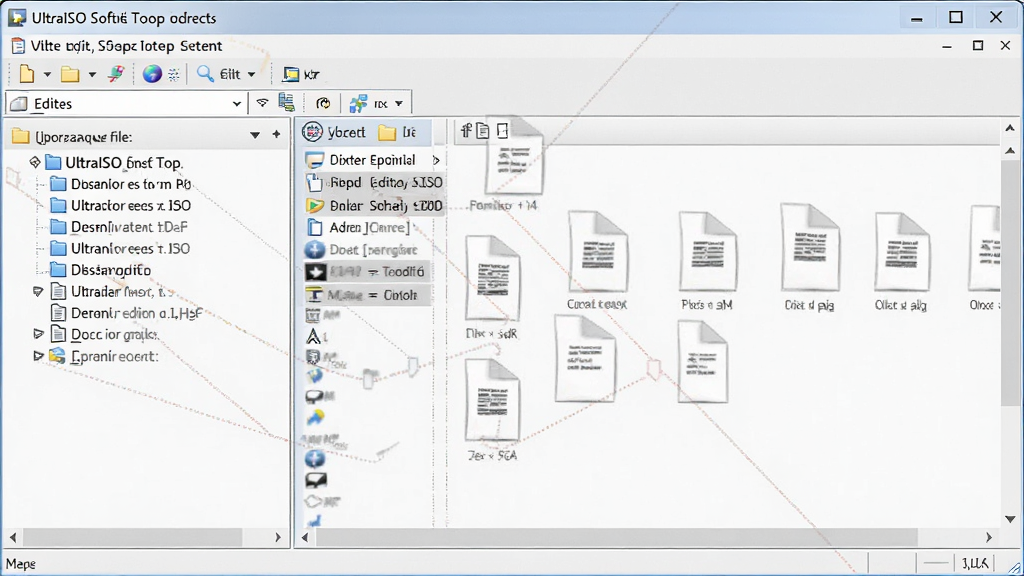Screen dimensions: 1024x576
Task: Click the new file icon in the toolbar
Action: [x=26, y=74]
